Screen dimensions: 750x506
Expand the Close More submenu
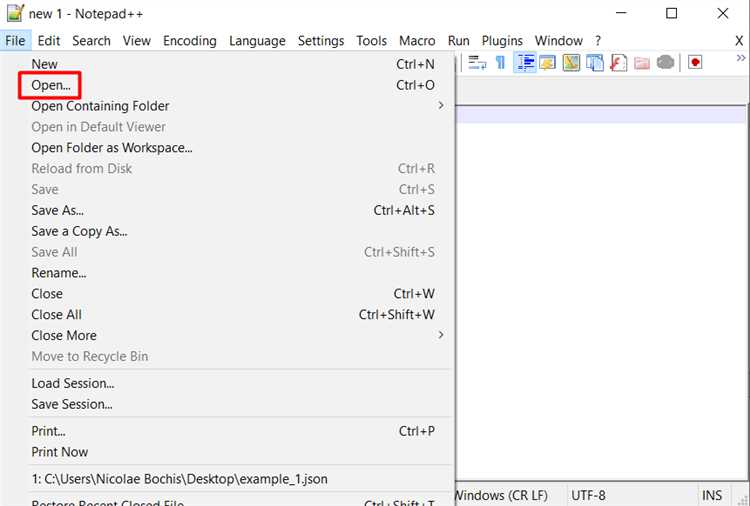tap(440, 335)
